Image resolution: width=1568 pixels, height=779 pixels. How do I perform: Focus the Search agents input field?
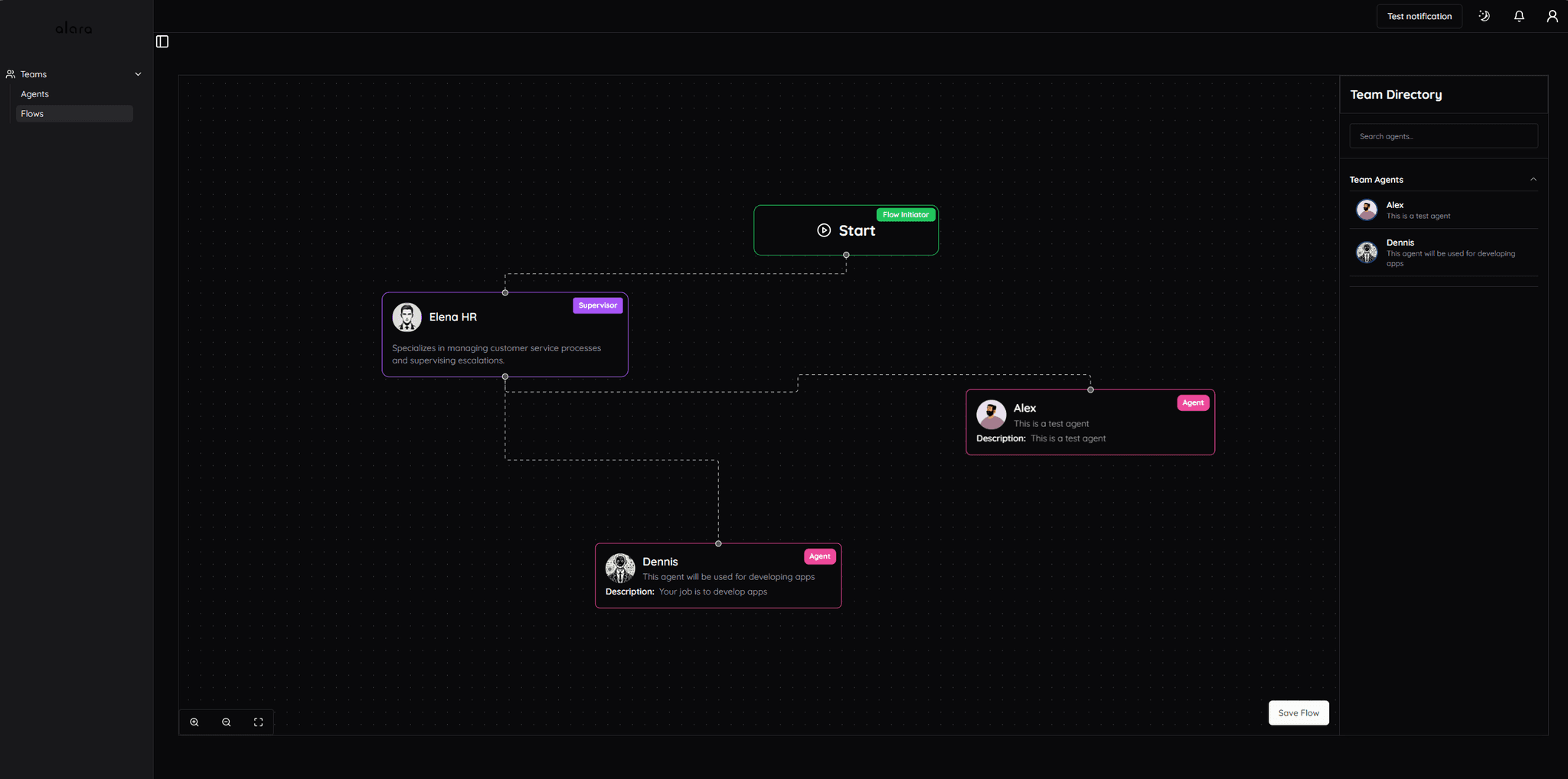(1443, 136)
